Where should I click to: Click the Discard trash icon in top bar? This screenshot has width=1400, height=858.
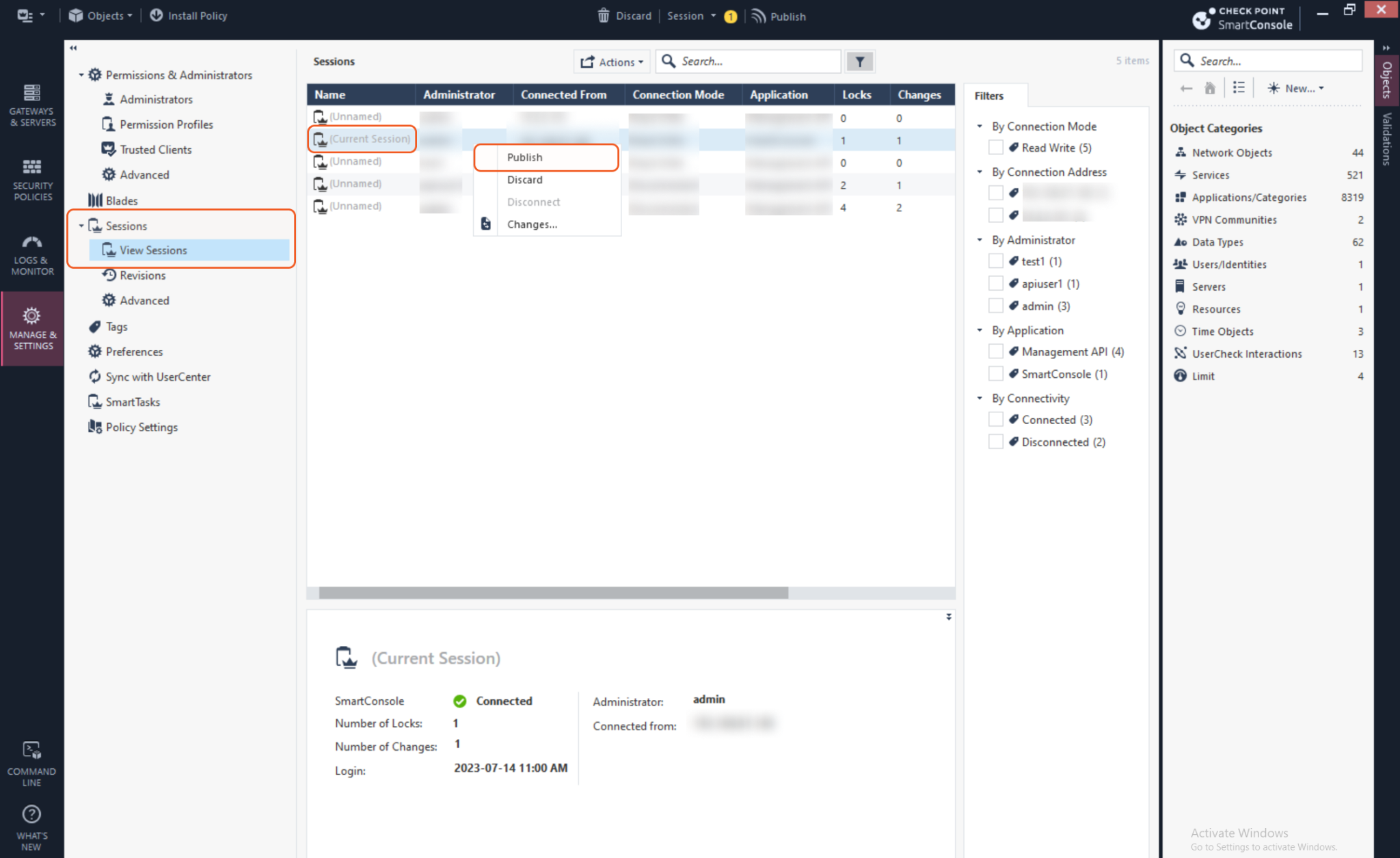click(x=604, y=16)
